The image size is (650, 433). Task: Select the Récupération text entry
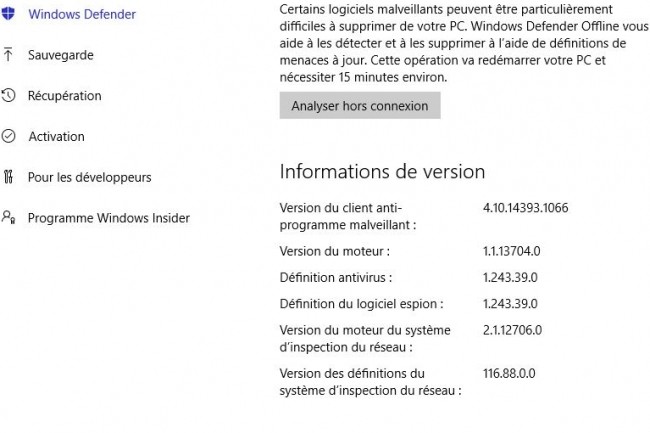click(x=65, y=96)
